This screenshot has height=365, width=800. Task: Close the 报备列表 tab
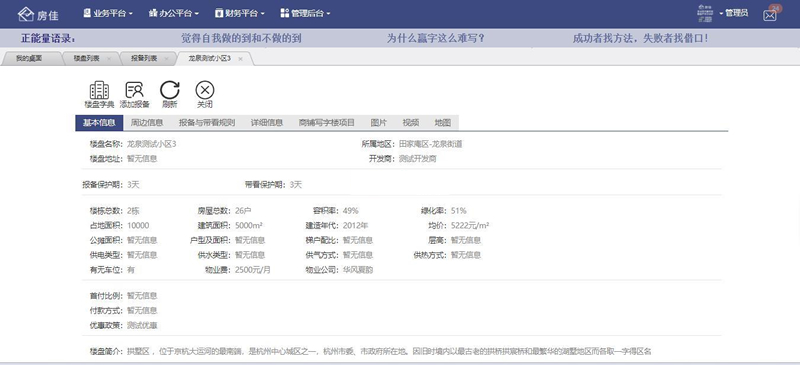[166, 59]
